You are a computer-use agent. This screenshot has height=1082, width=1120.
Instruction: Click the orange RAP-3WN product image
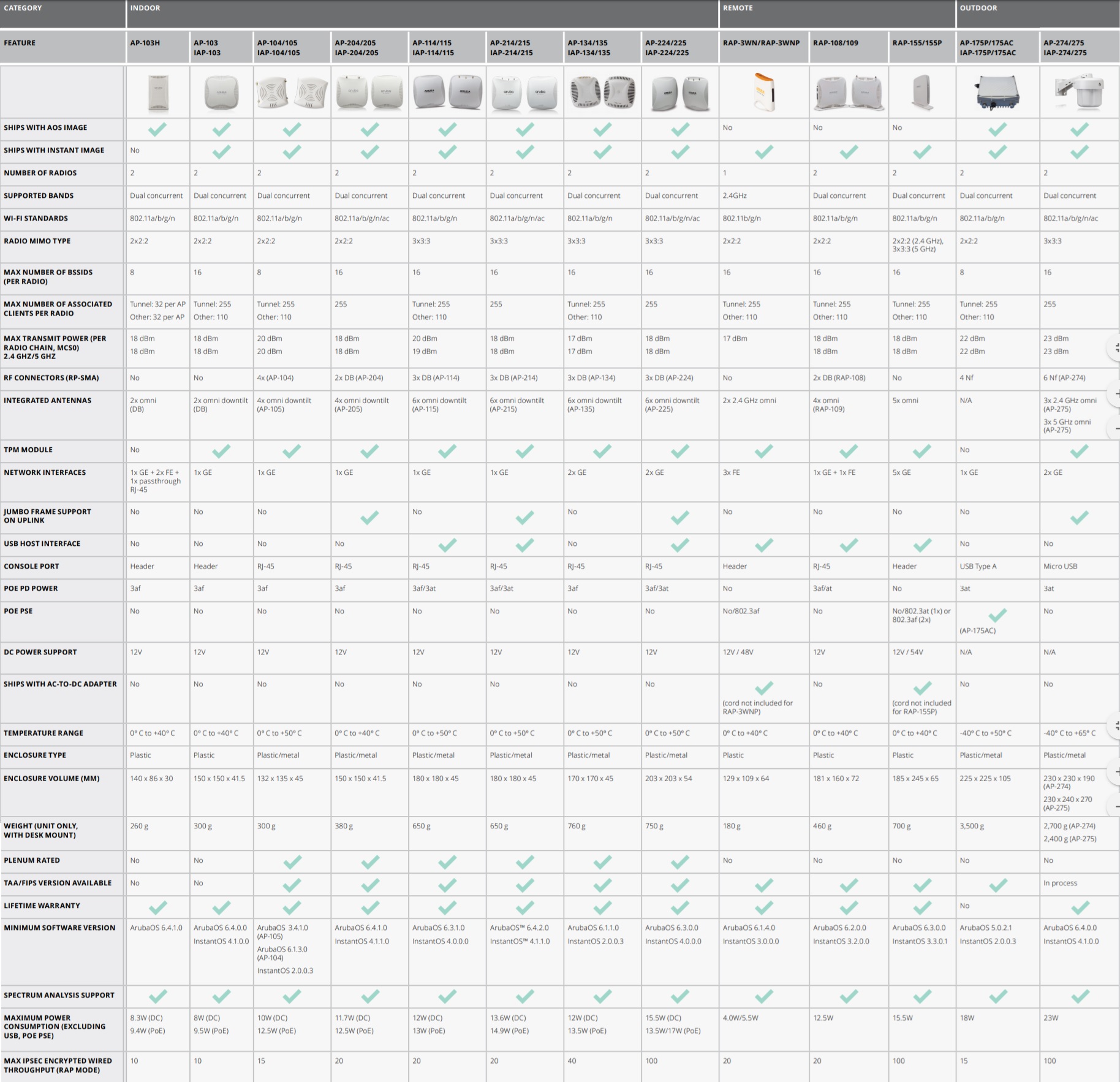coord(765,93)
